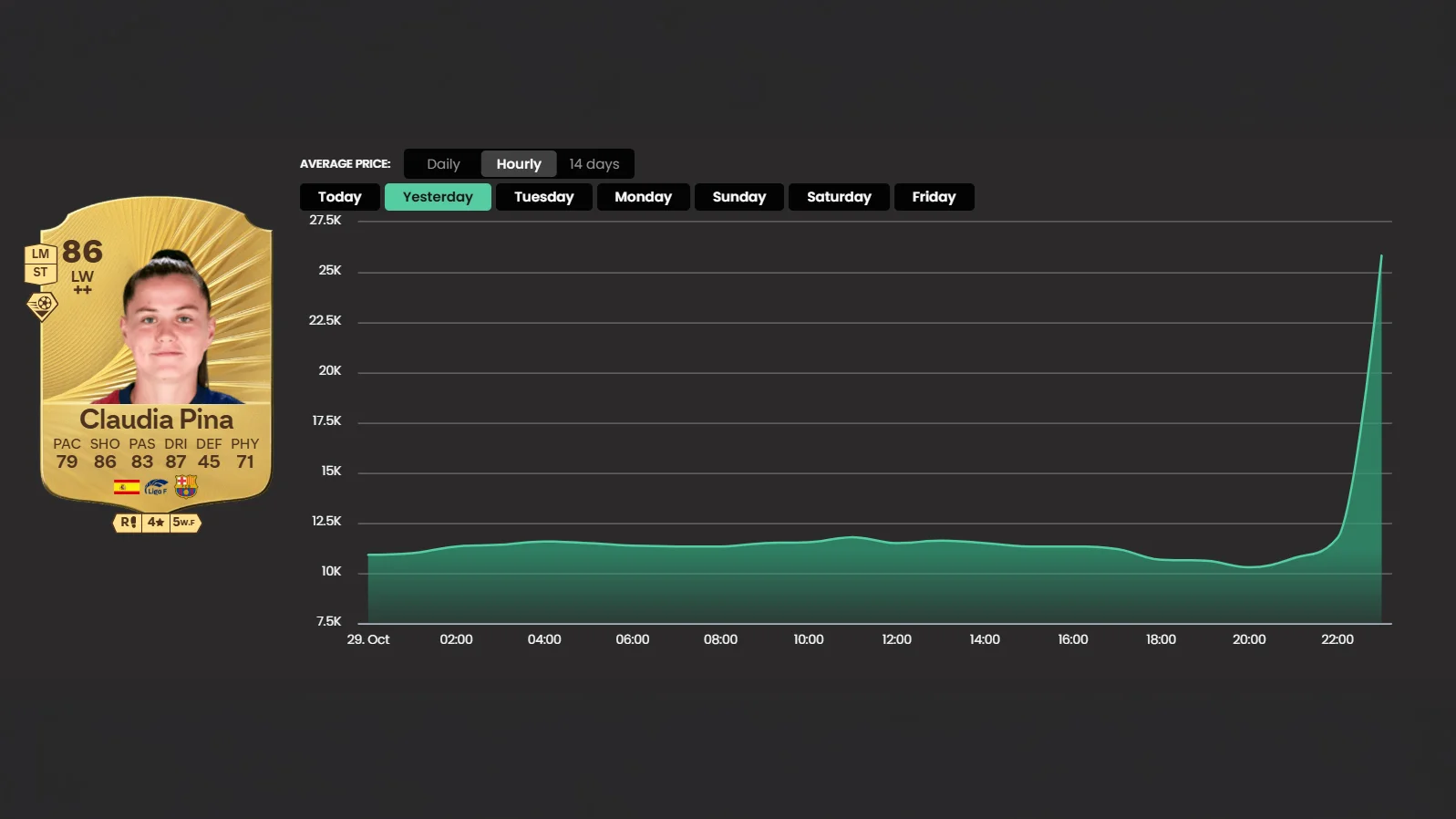The height and width of the screenshot is (819, 1456).
Task: Click the 5 W.F weak foot badge
Action: tap(185, 523)
